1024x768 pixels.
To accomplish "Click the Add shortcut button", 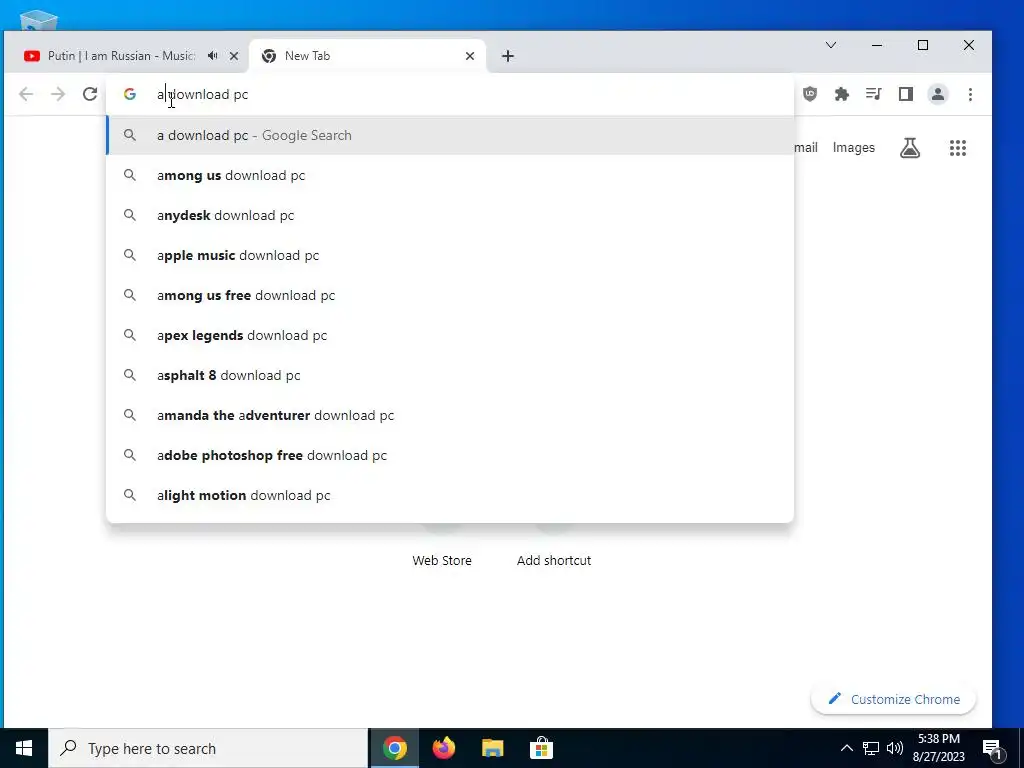I will (554, 560).
